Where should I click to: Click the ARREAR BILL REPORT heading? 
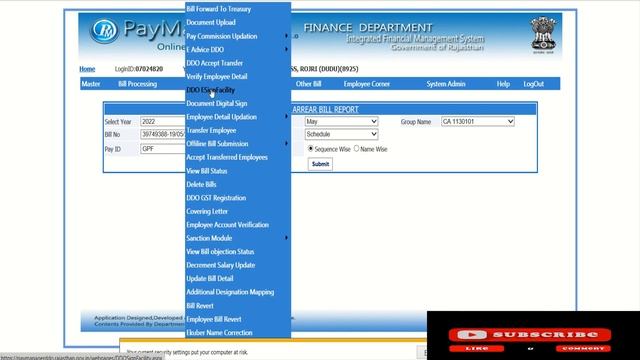[x=325, y=109]
